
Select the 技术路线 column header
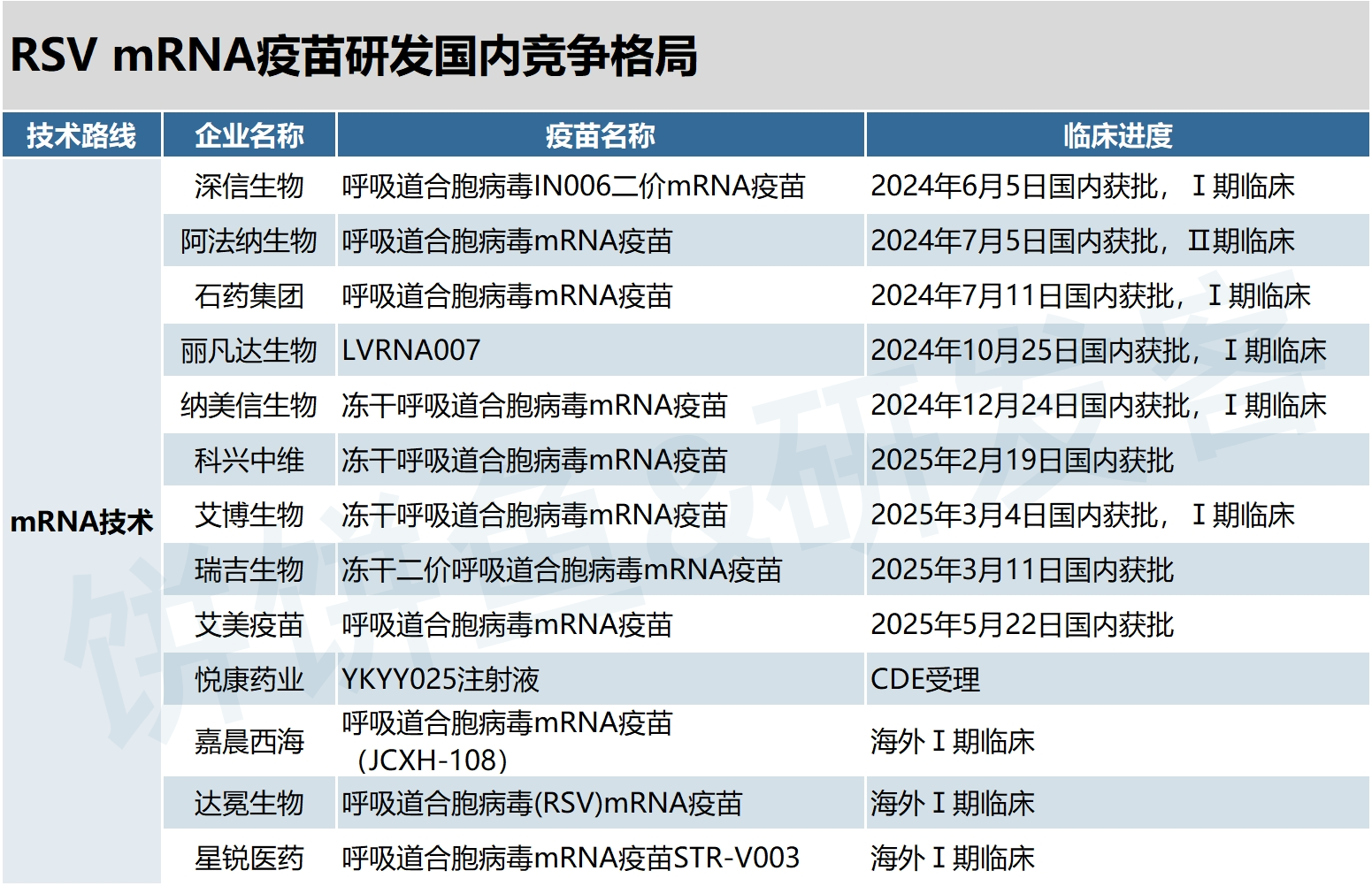(x=81, y=135)
